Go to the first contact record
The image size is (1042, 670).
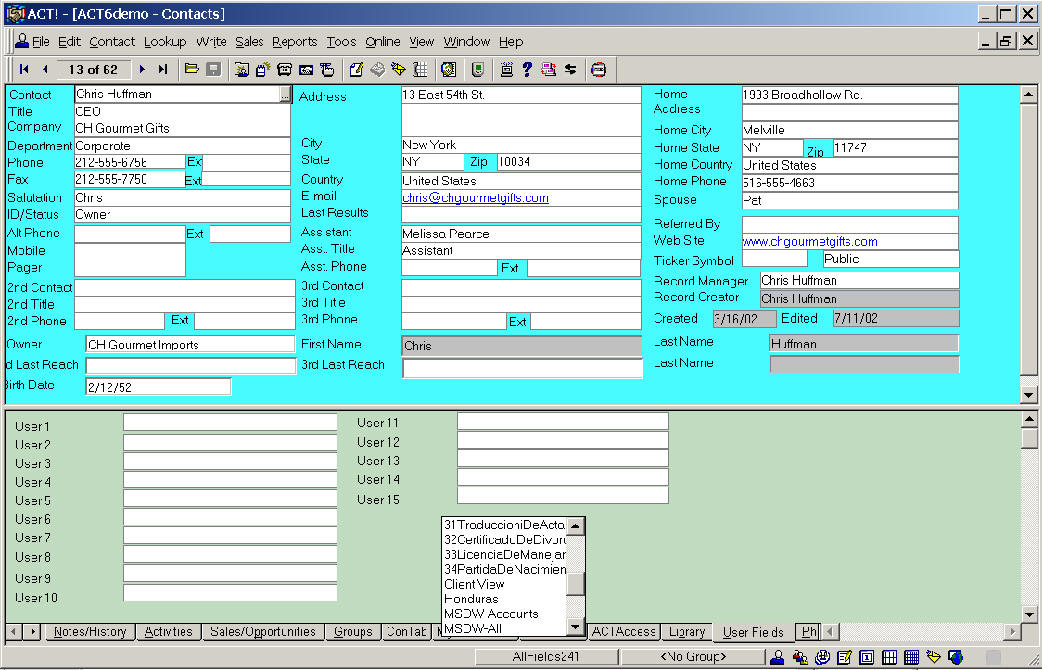(24, 69)
